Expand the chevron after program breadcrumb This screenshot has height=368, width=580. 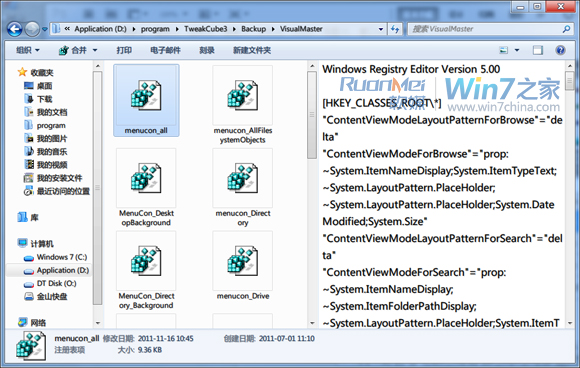click(x=177, y=29)
